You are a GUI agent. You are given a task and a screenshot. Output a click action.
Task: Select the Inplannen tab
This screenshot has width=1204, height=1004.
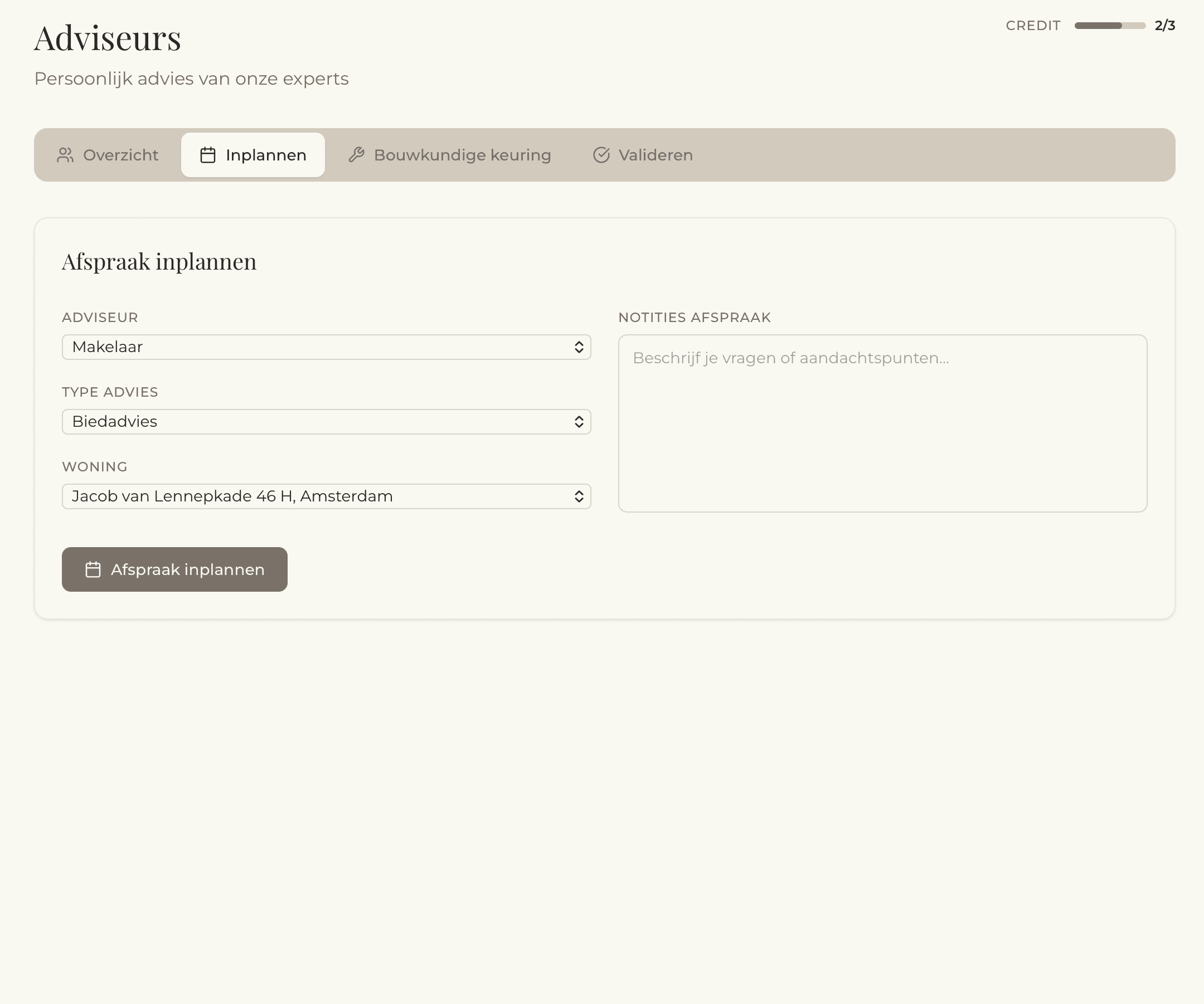click(x=253, y=155)
